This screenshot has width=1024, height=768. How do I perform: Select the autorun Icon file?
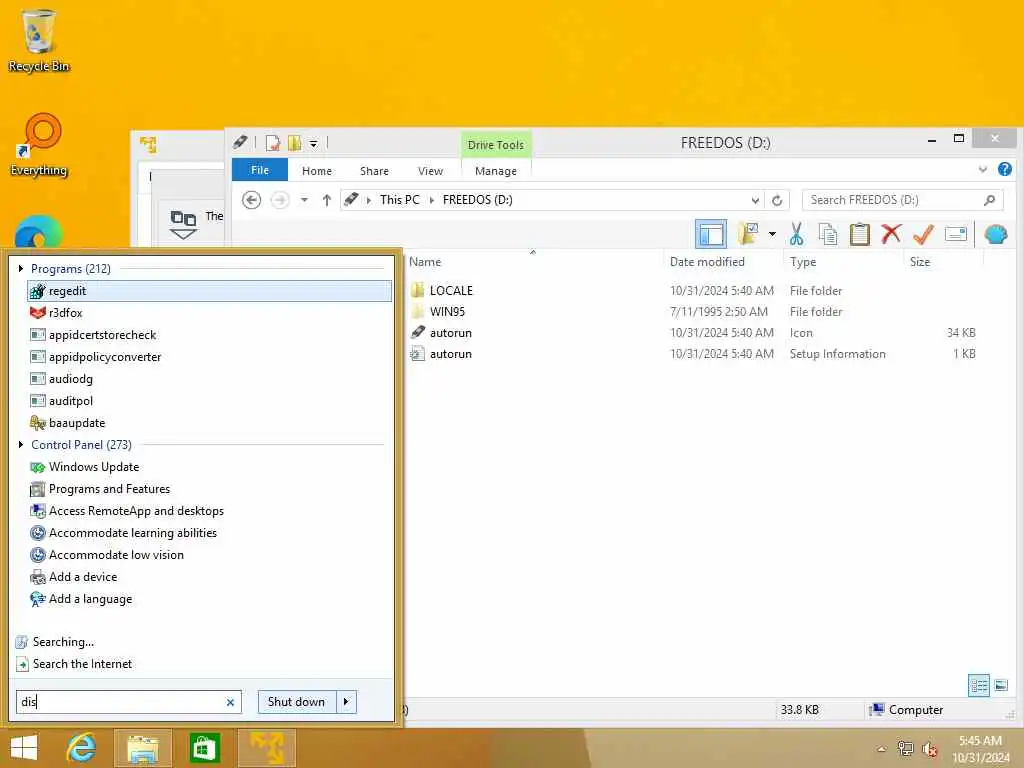coord(451,332)
